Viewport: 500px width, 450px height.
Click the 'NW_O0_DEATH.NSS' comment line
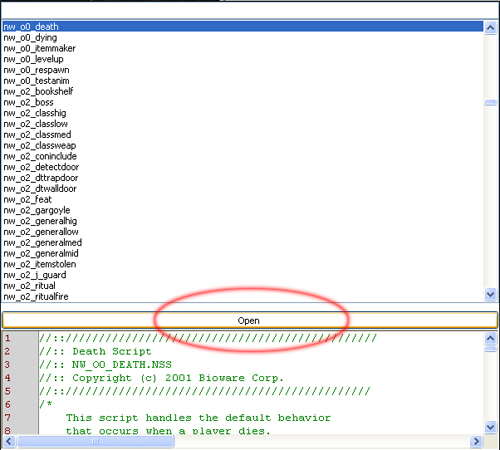(105, 365)
